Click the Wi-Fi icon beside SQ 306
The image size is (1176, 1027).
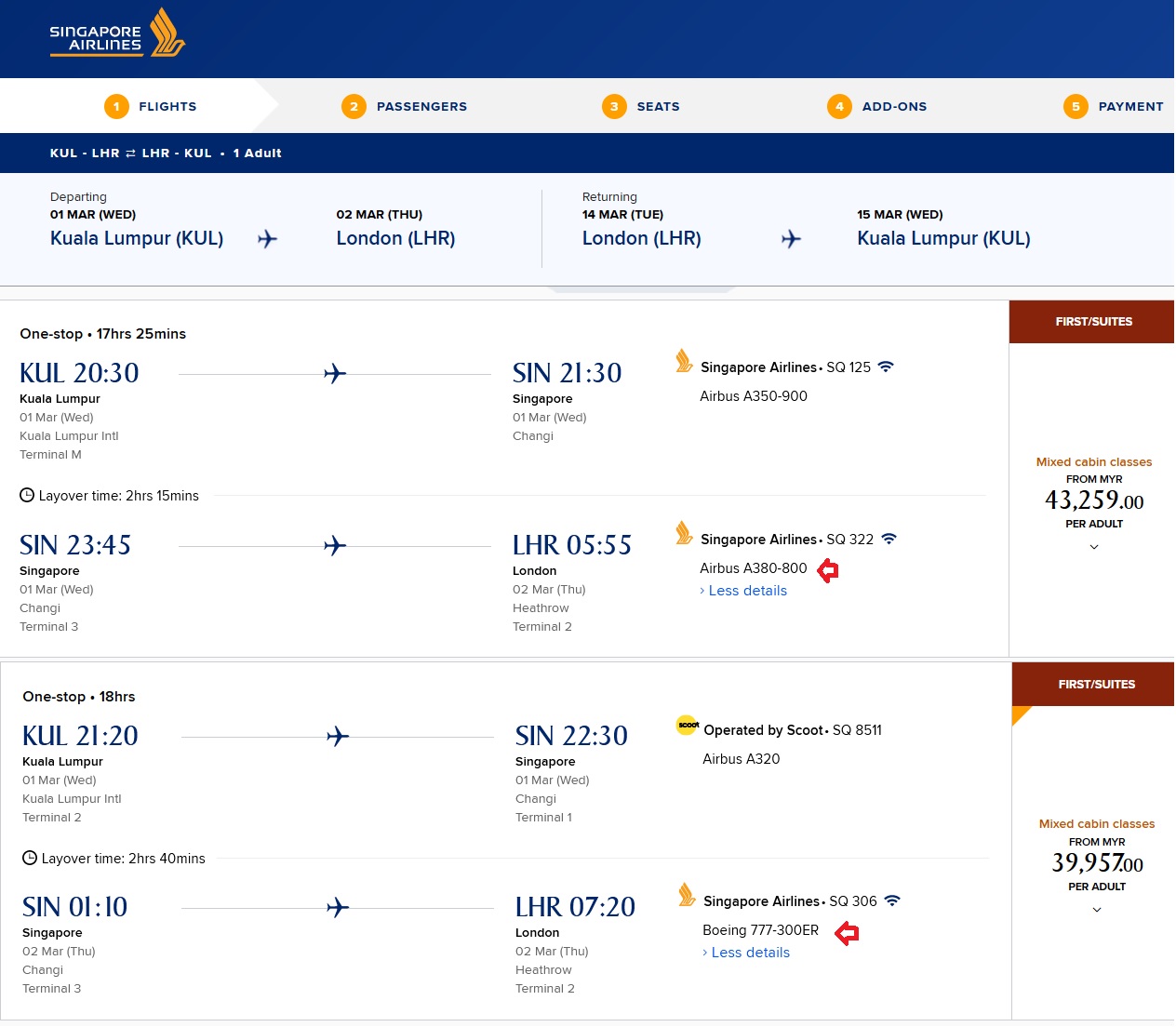click(x=891, y=900)
